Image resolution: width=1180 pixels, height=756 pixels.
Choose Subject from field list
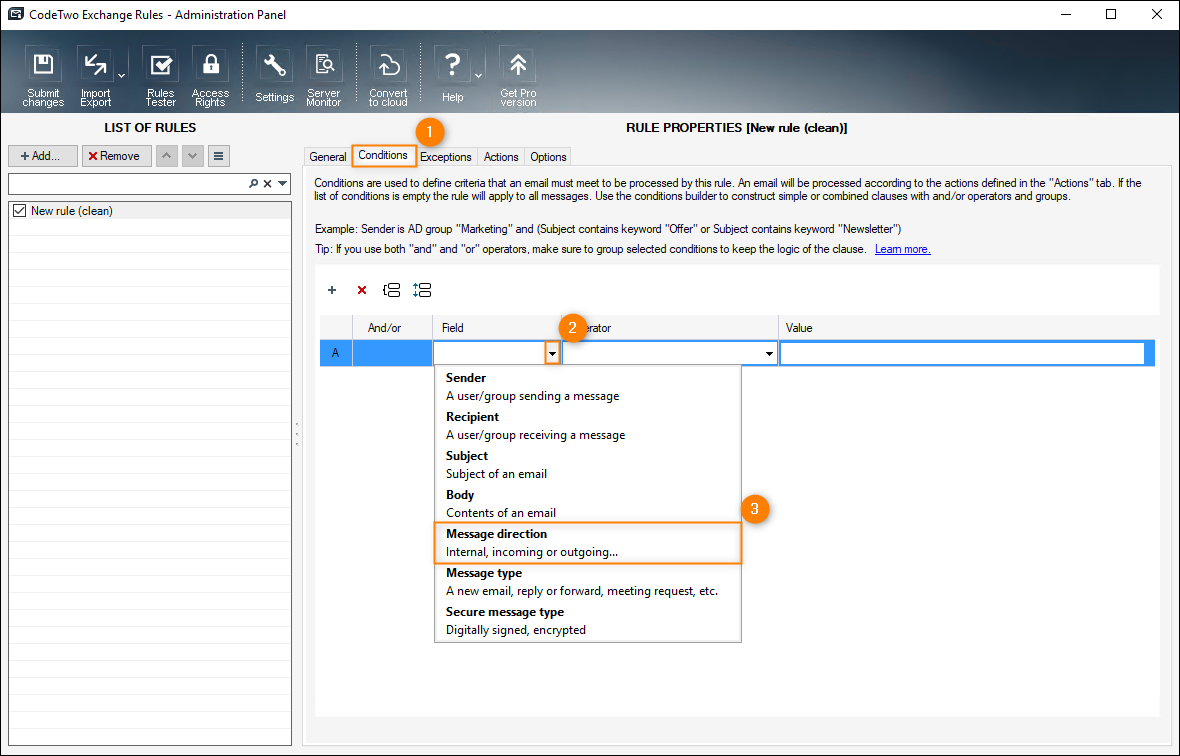588,465
